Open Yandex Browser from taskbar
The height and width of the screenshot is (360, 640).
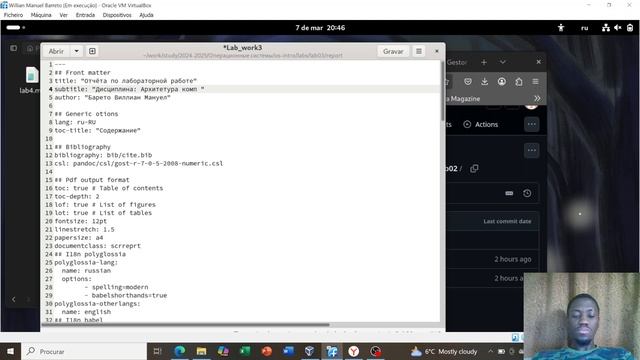tap(353, 351)
